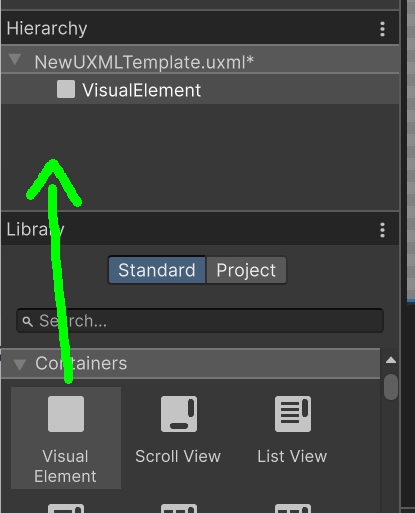
Task: Click the partially visible icon below List View
Action: pyautogui.click(x=293, y=508)
